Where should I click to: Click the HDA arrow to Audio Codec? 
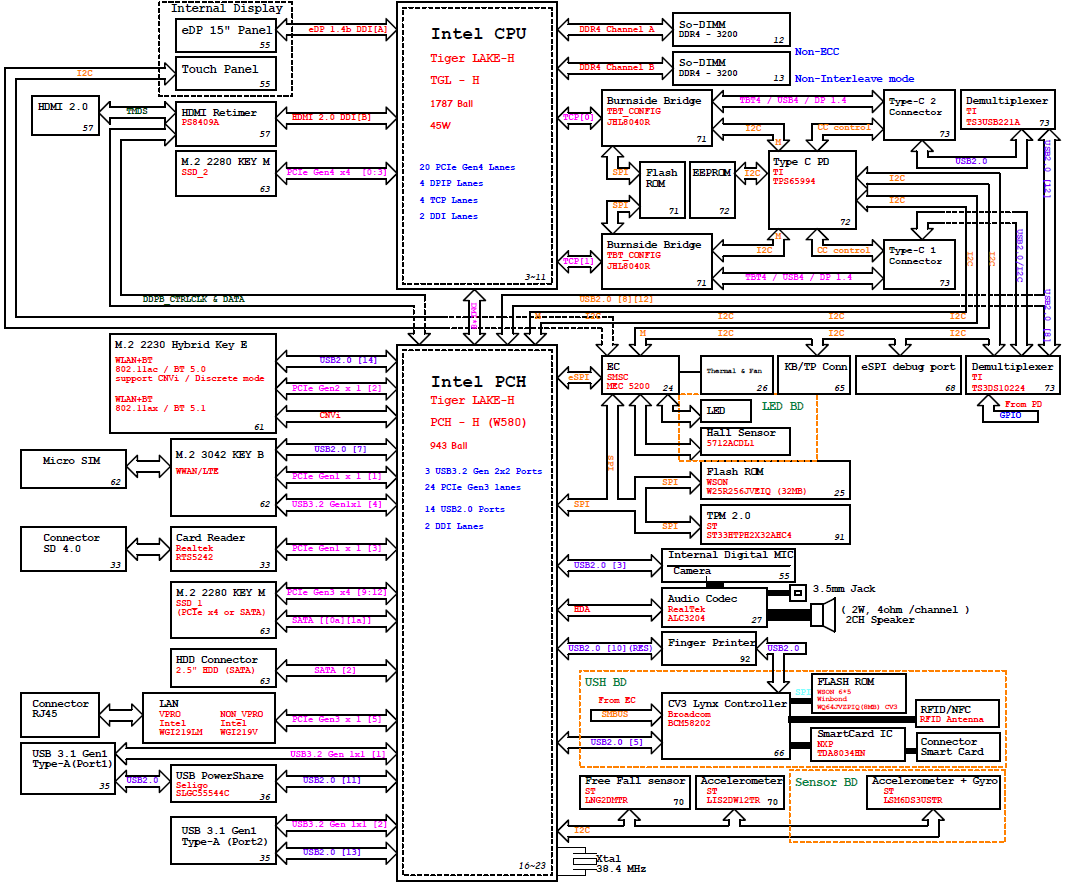coord(608,608)
